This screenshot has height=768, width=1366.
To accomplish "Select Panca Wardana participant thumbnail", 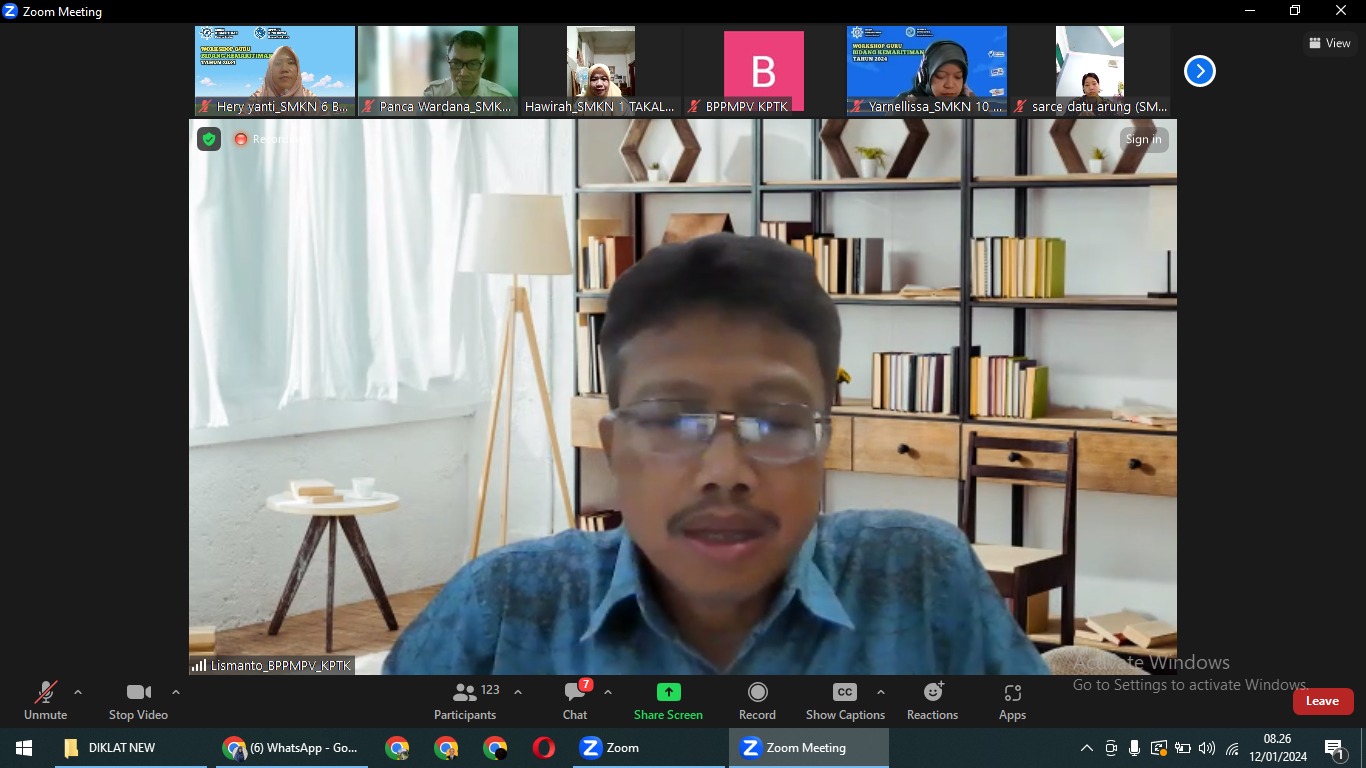I will click(x=438, y=71).
